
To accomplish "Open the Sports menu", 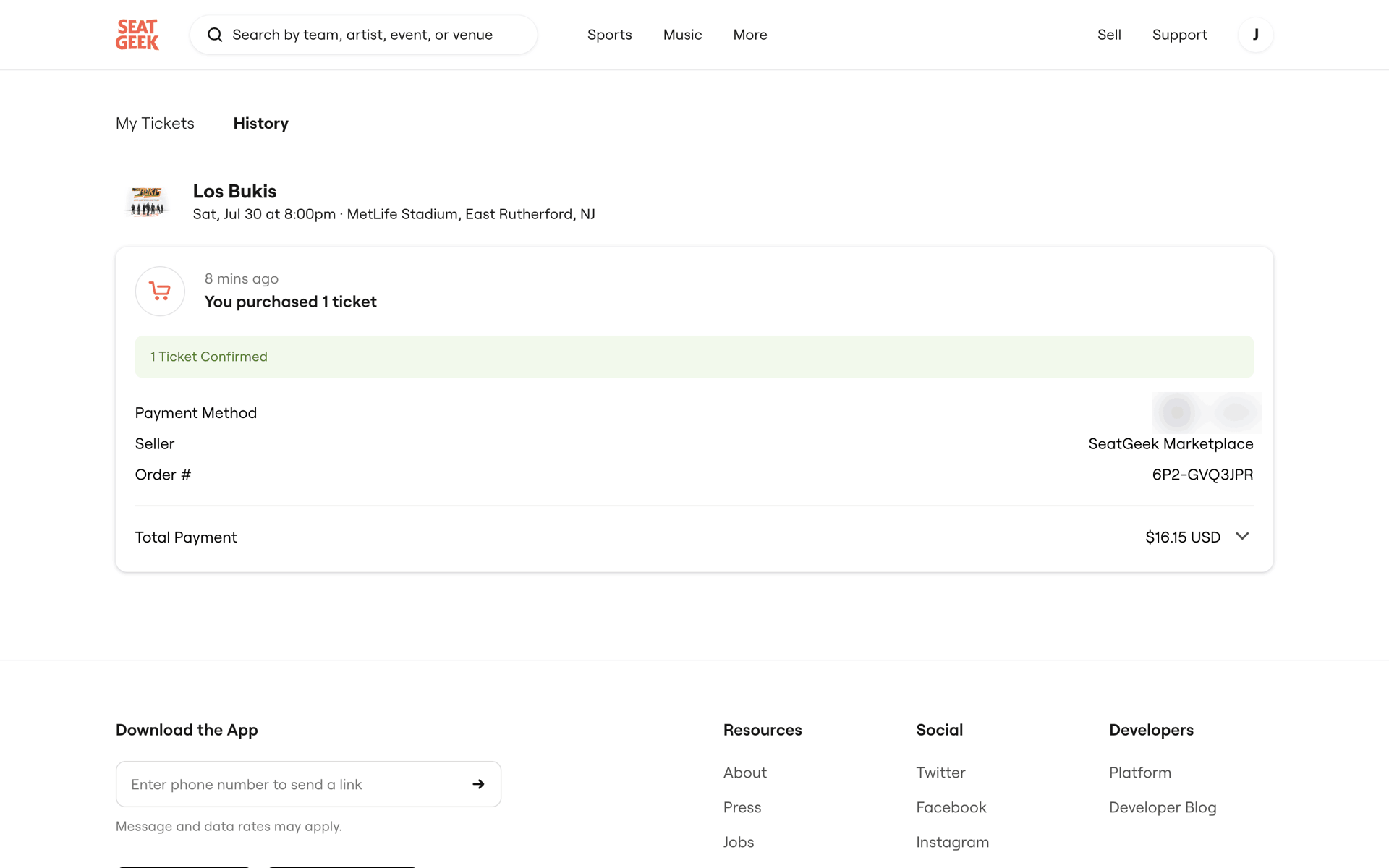I will pyautogui.click(x=609, y=35).
